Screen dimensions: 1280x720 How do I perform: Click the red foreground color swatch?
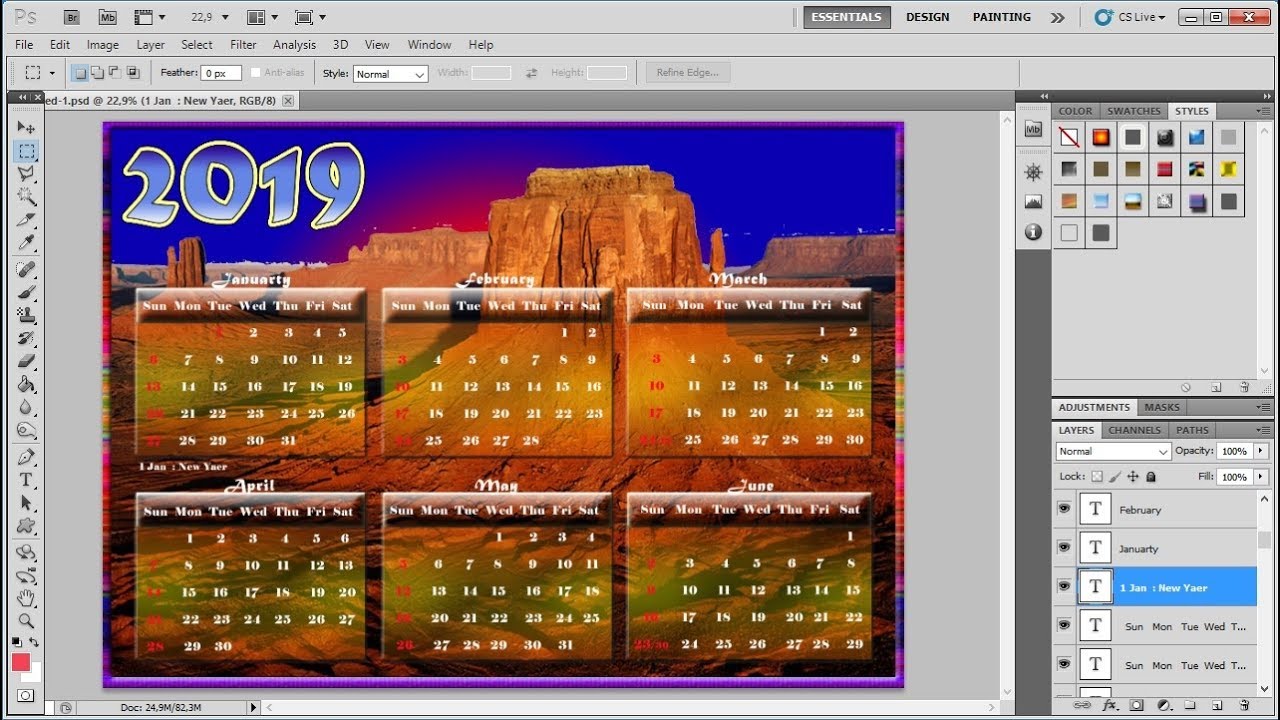[21, 662]
